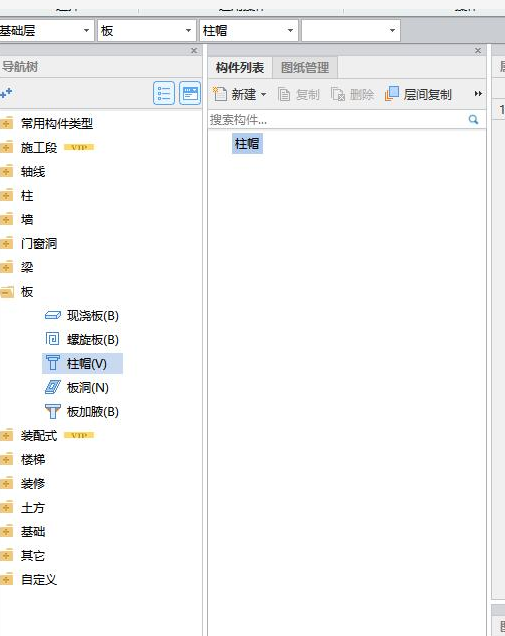Switch to the 图纸管理 tab

point(305,67)
